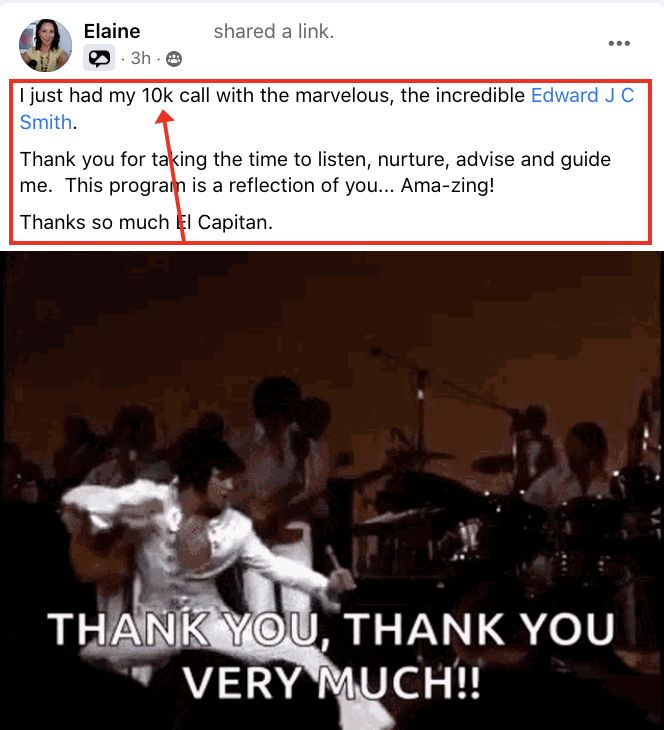Click the audience members privacy icon

point(174,59)
